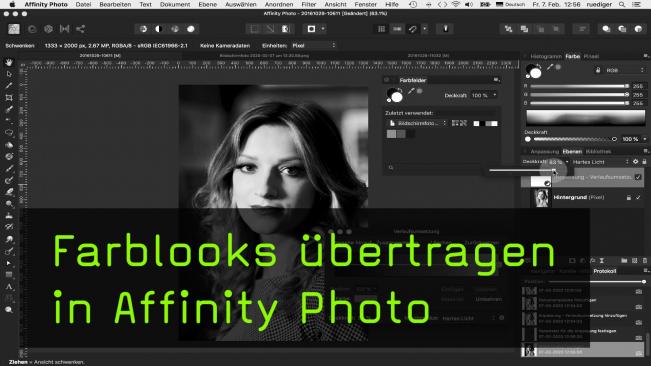Select the Verlaufsumsetzung adjustment layer row
The image size is (651, 366).
coord(582,178)
